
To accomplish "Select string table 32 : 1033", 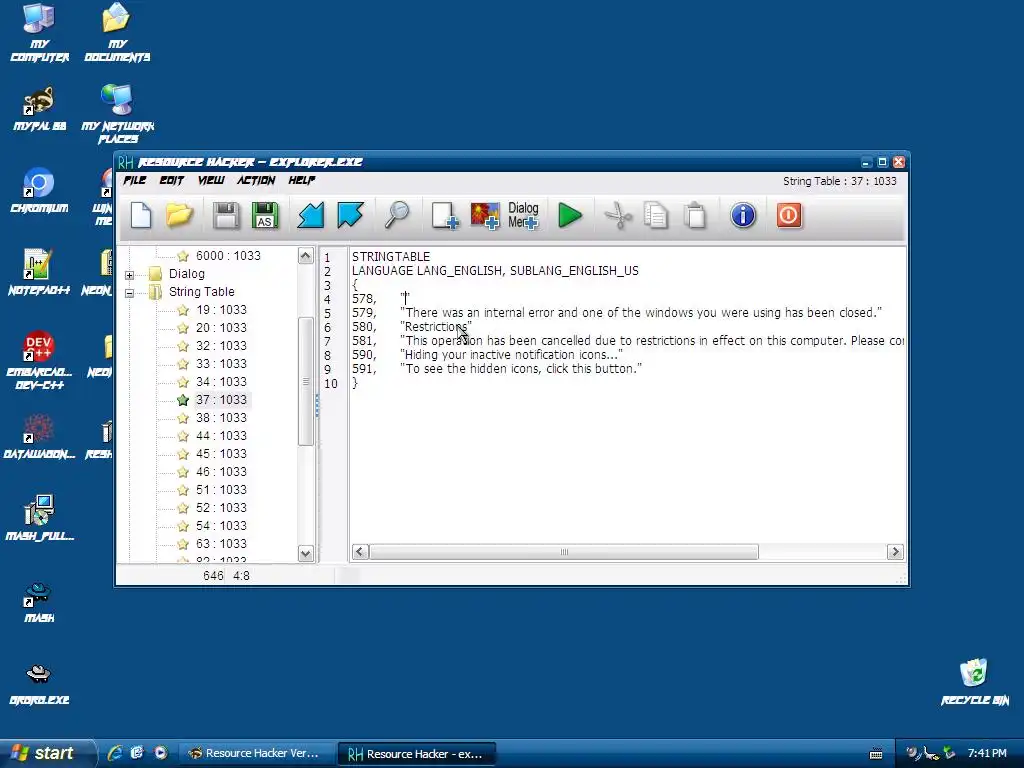I will pos(221,346).
